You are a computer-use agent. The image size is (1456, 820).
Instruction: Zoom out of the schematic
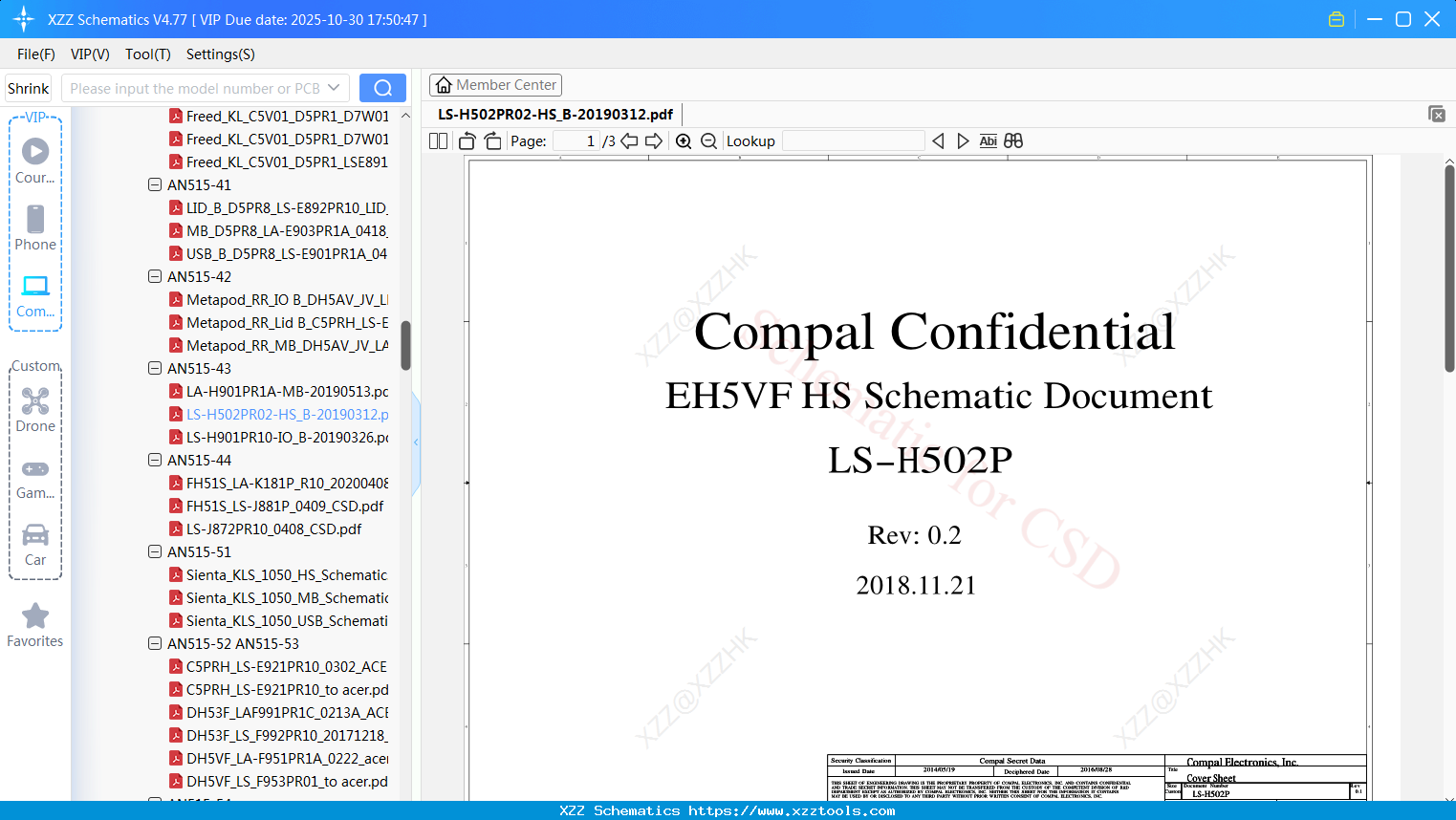[x=708, y=141]
